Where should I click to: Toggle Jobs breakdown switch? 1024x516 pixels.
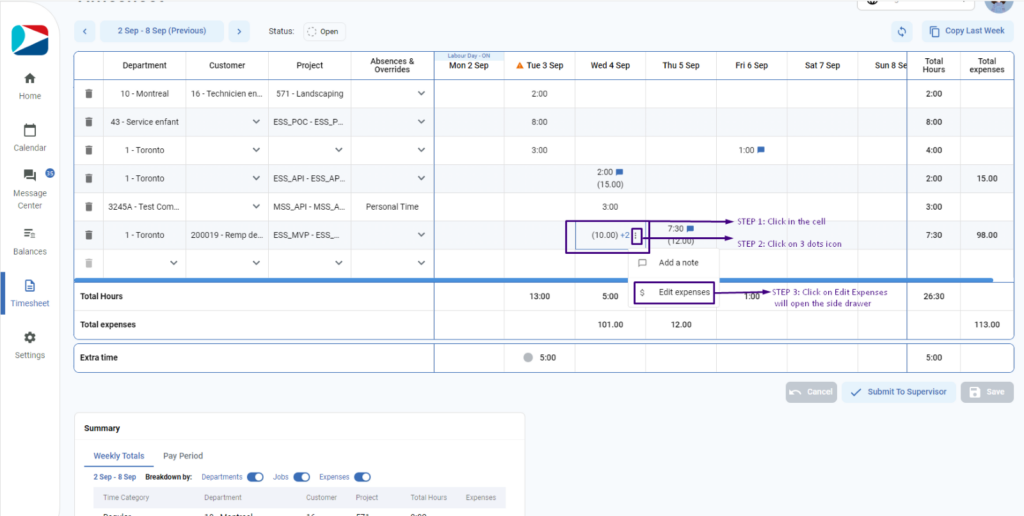pos(302,477)
